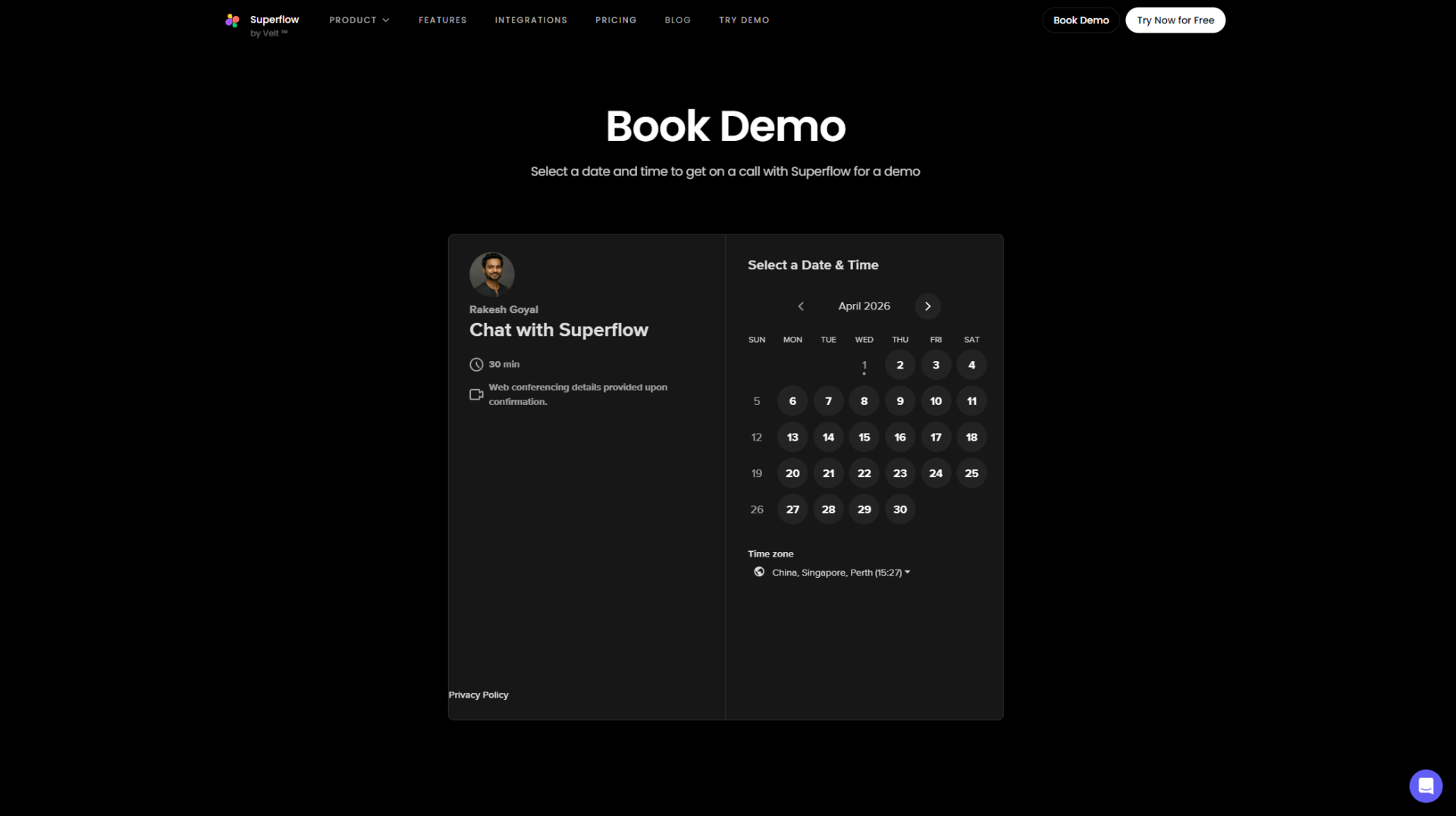Select April 15 on the calendar

864,438
